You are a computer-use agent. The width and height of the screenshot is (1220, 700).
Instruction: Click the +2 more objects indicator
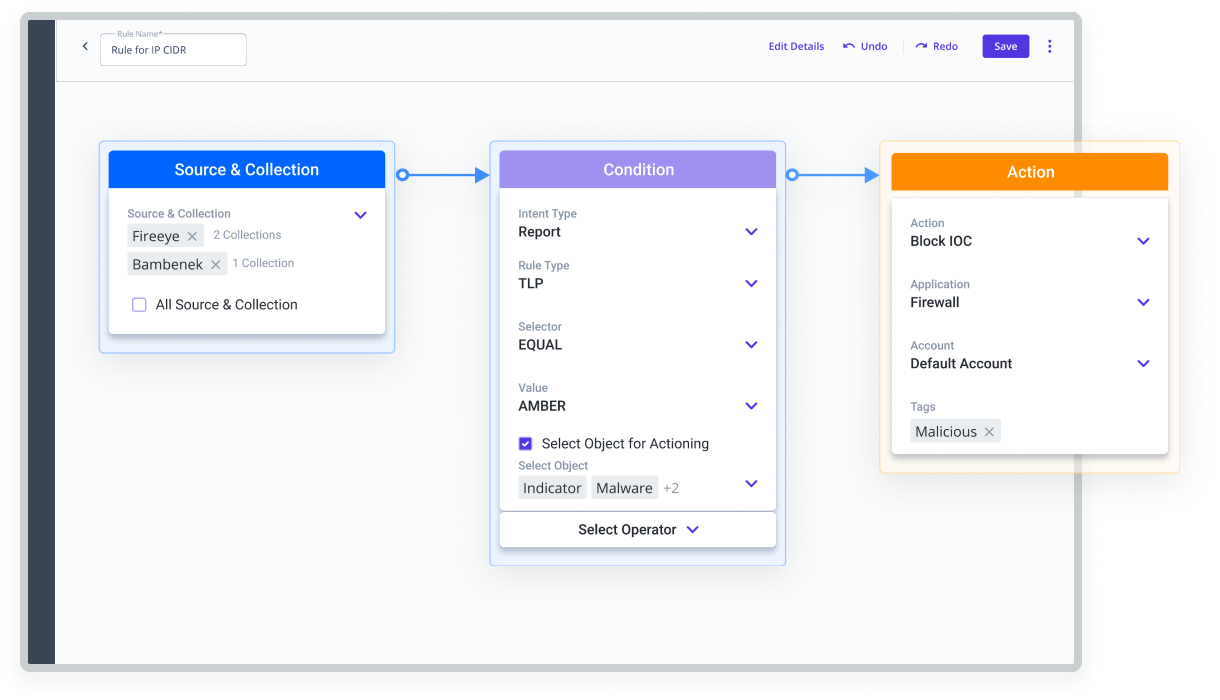click(x=671, y=488)
